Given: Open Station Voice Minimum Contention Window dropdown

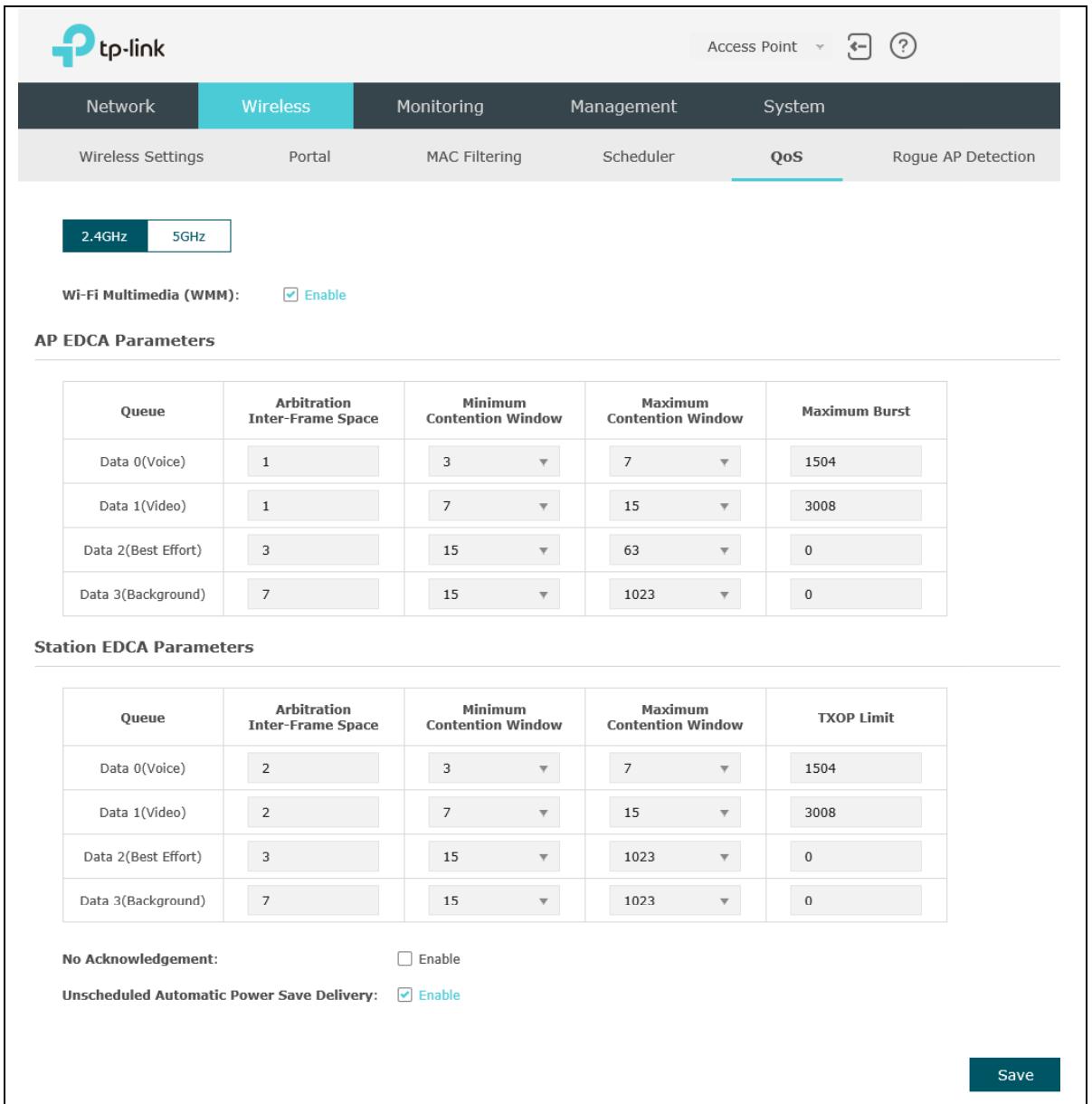Looking at the screenshot, I should pyautogui.click(x=494, y=768).
